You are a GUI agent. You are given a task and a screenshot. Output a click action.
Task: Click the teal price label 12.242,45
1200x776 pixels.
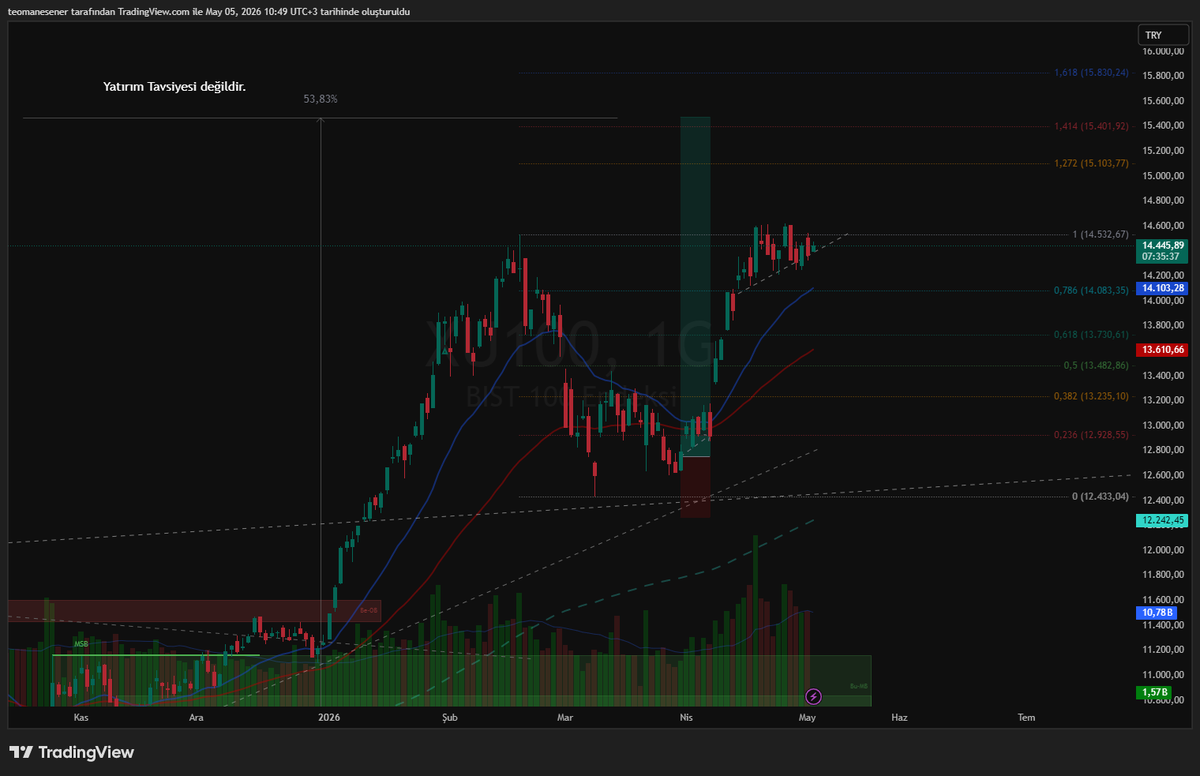click(x=1164, y=520)
